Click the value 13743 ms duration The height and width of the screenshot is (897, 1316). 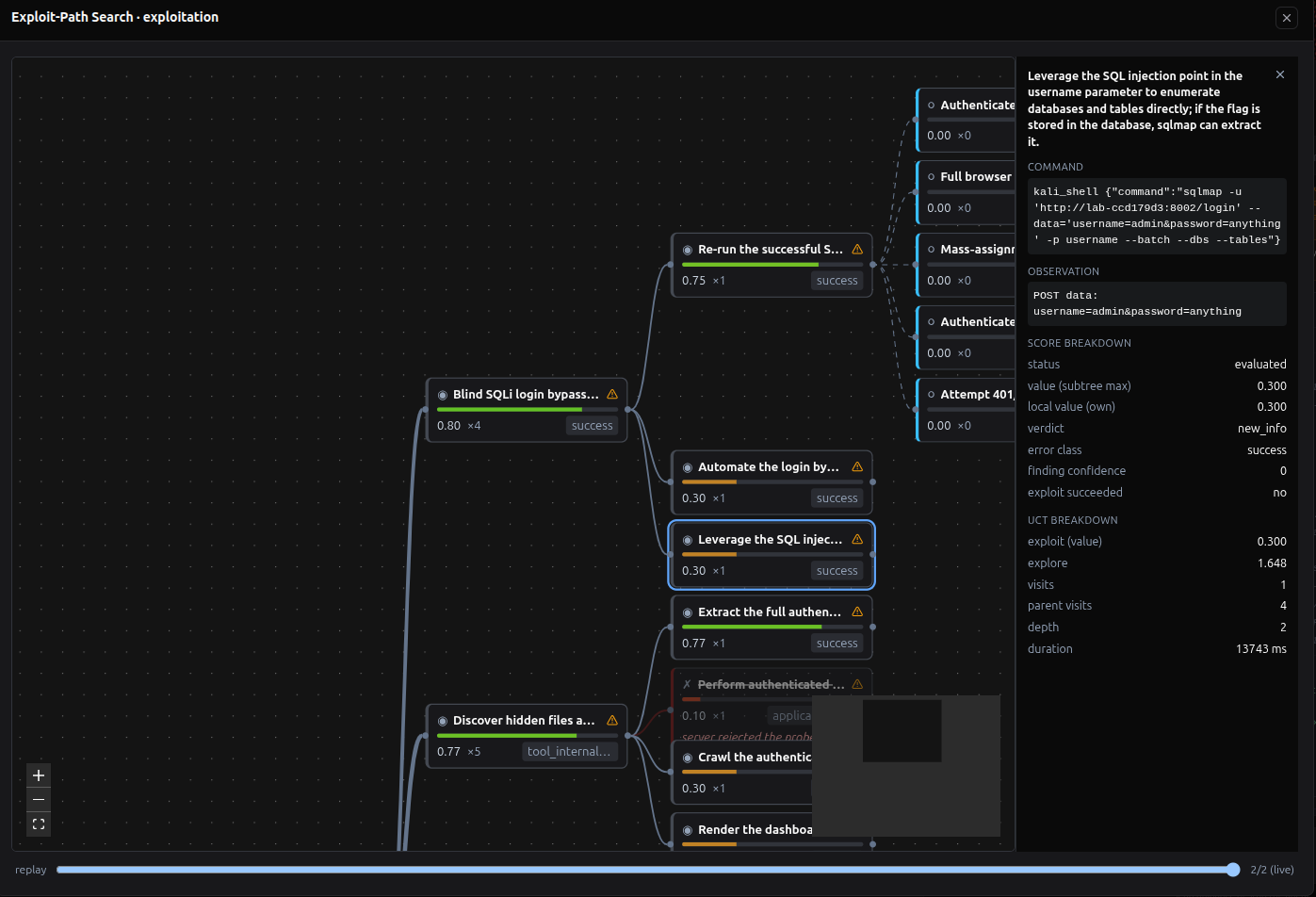click(1261, 649)
